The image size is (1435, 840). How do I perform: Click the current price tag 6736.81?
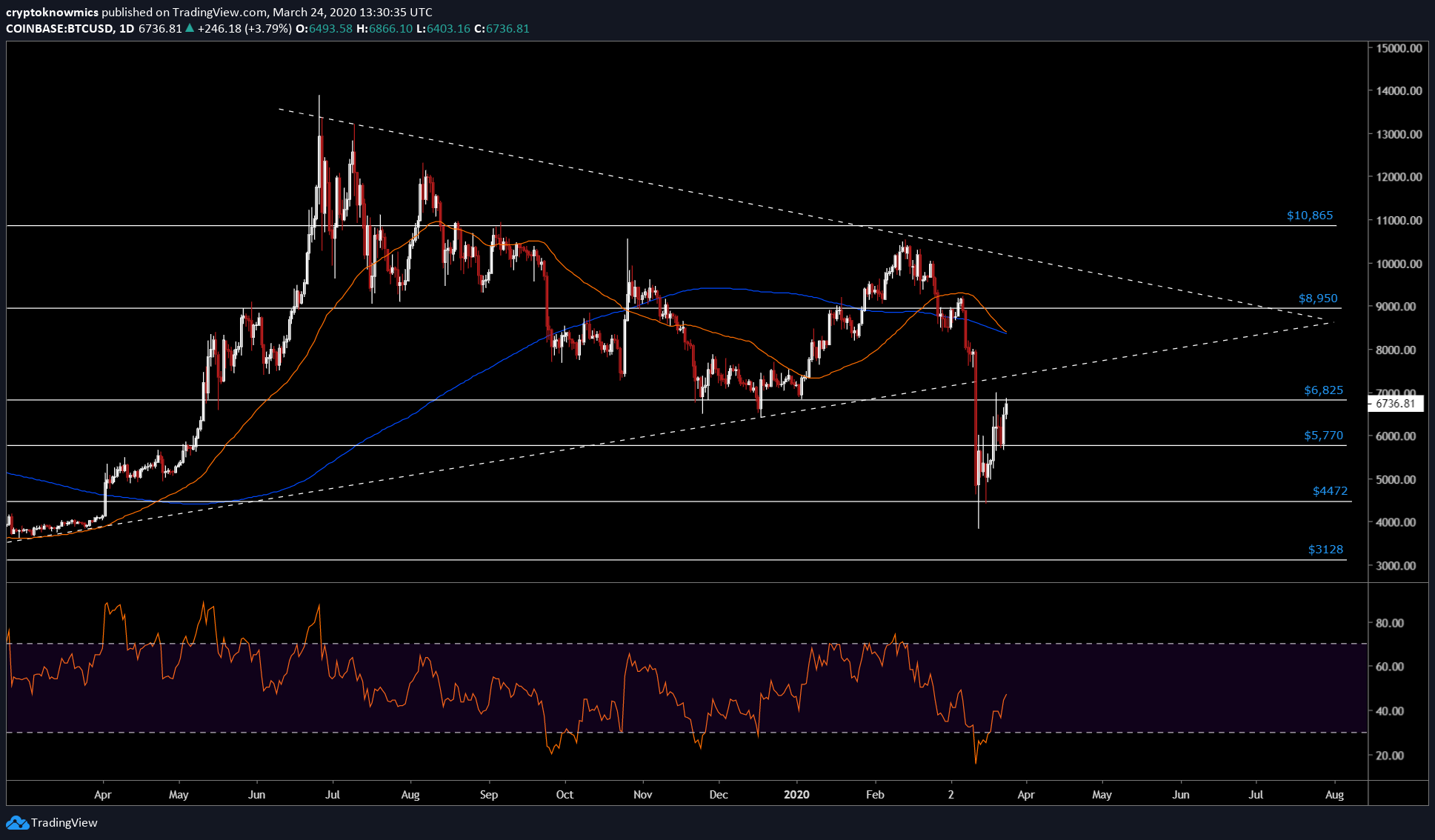point(1395,404)
